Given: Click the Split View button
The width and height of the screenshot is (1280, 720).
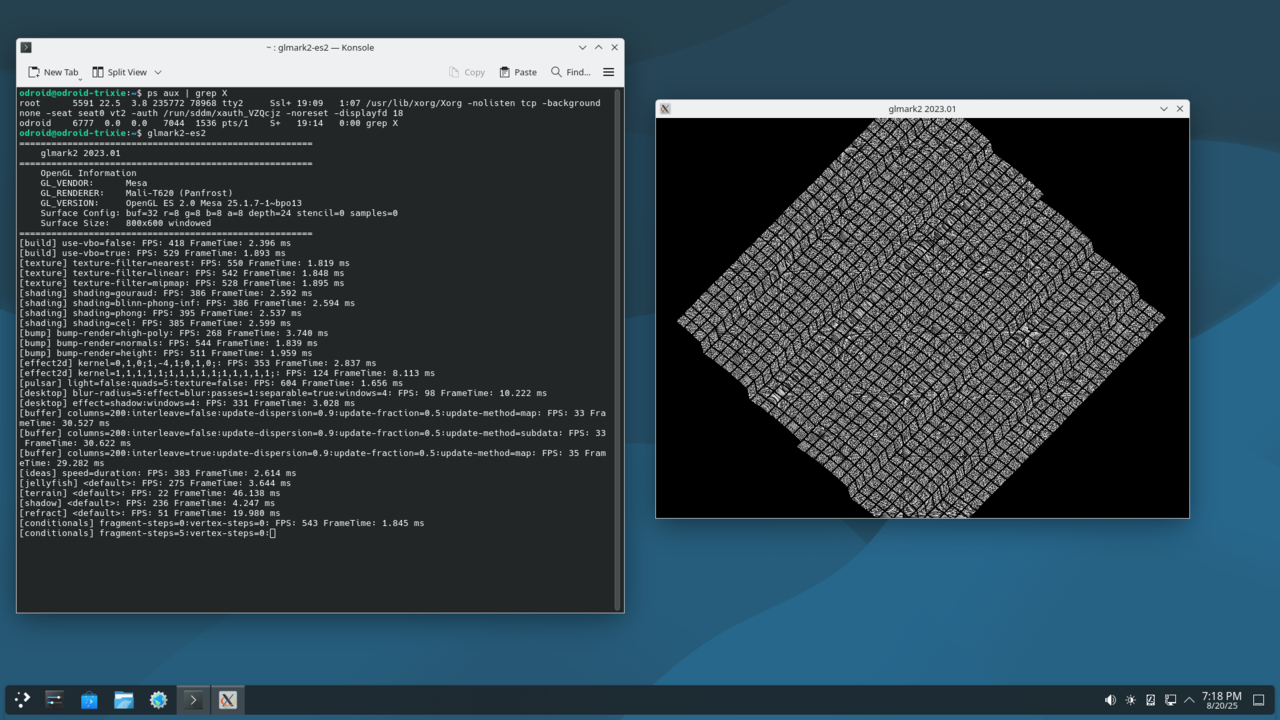Looking at the screenshot, I should (120, 72).
